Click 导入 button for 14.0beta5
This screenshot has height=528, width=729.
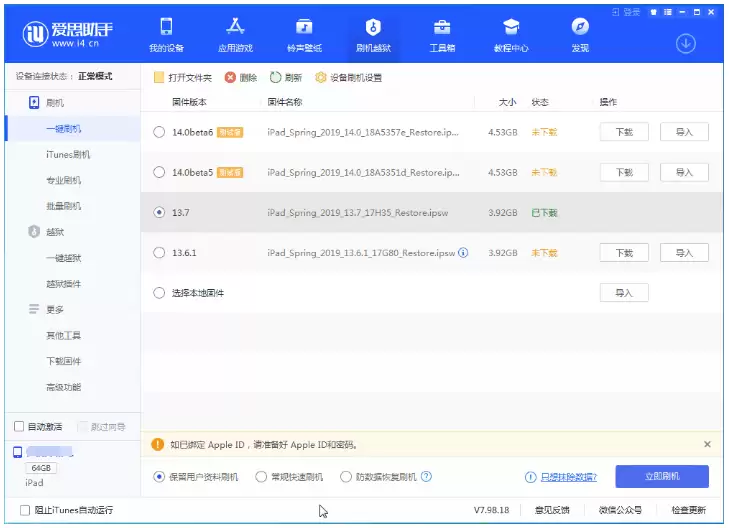pyautogui.click(x=684, y=172)
